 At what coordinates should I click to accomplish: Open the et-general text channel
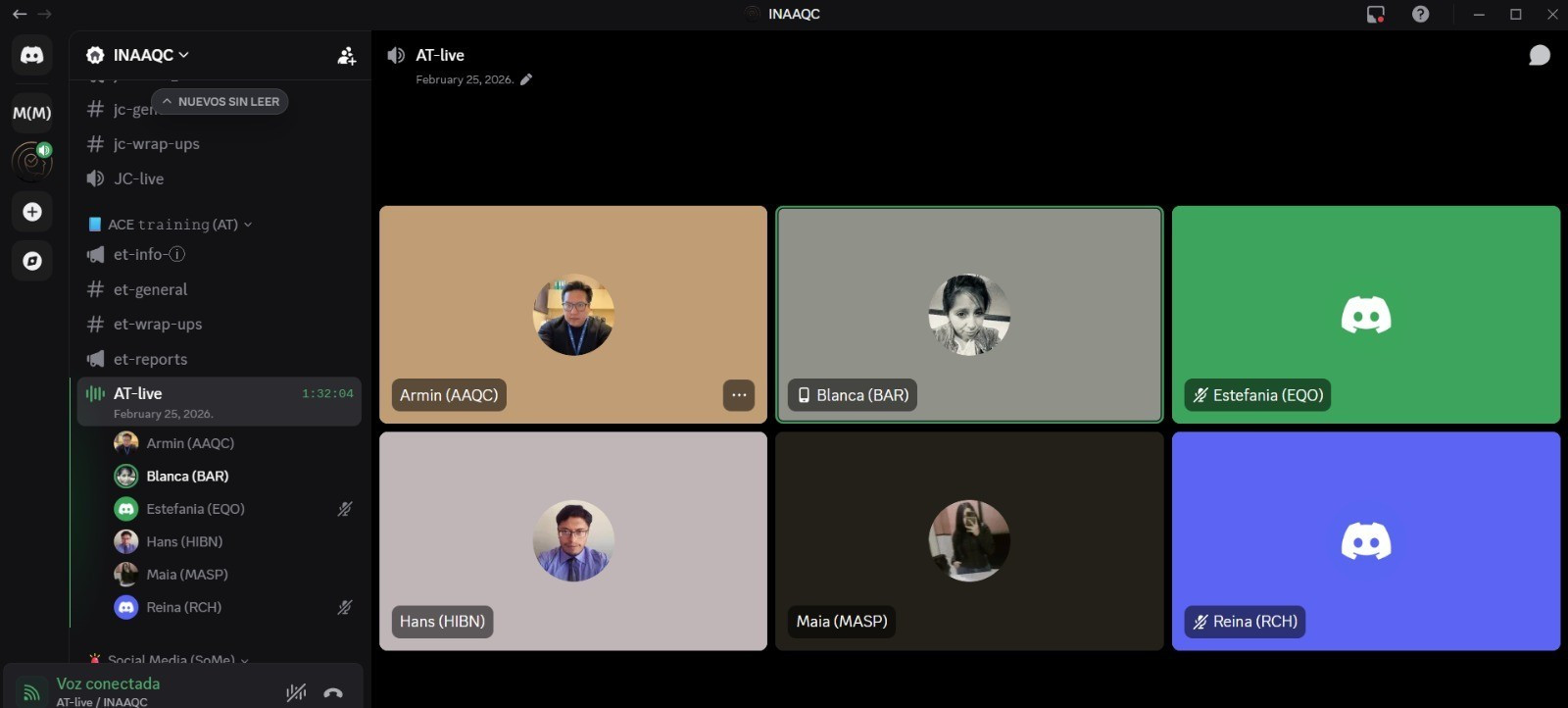pos(150,289)
